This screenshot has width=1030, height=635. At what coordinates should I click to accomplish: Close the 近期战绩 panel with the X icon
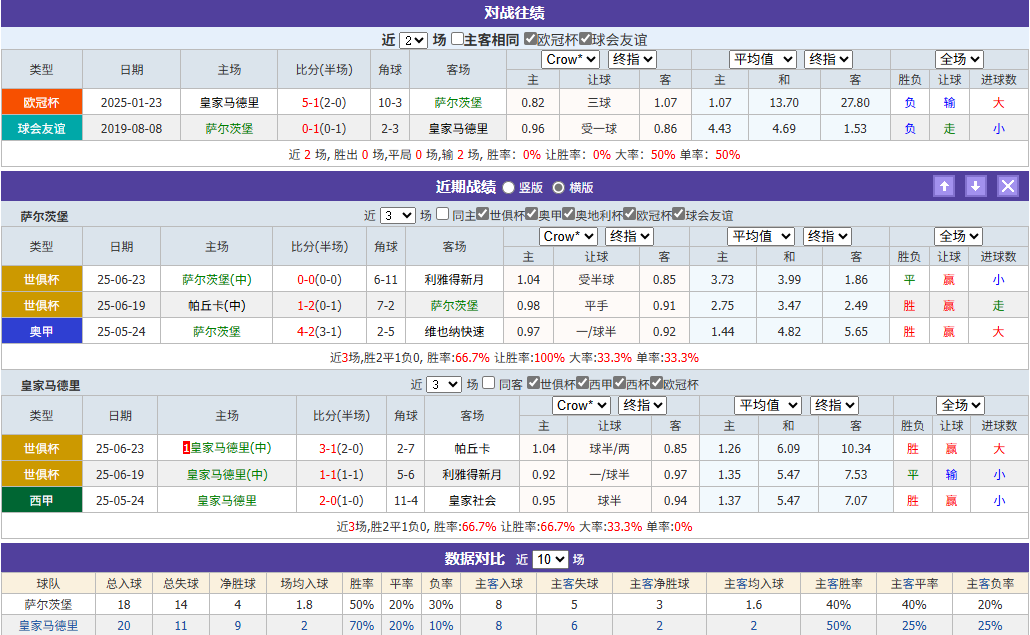click(1008, 186)
